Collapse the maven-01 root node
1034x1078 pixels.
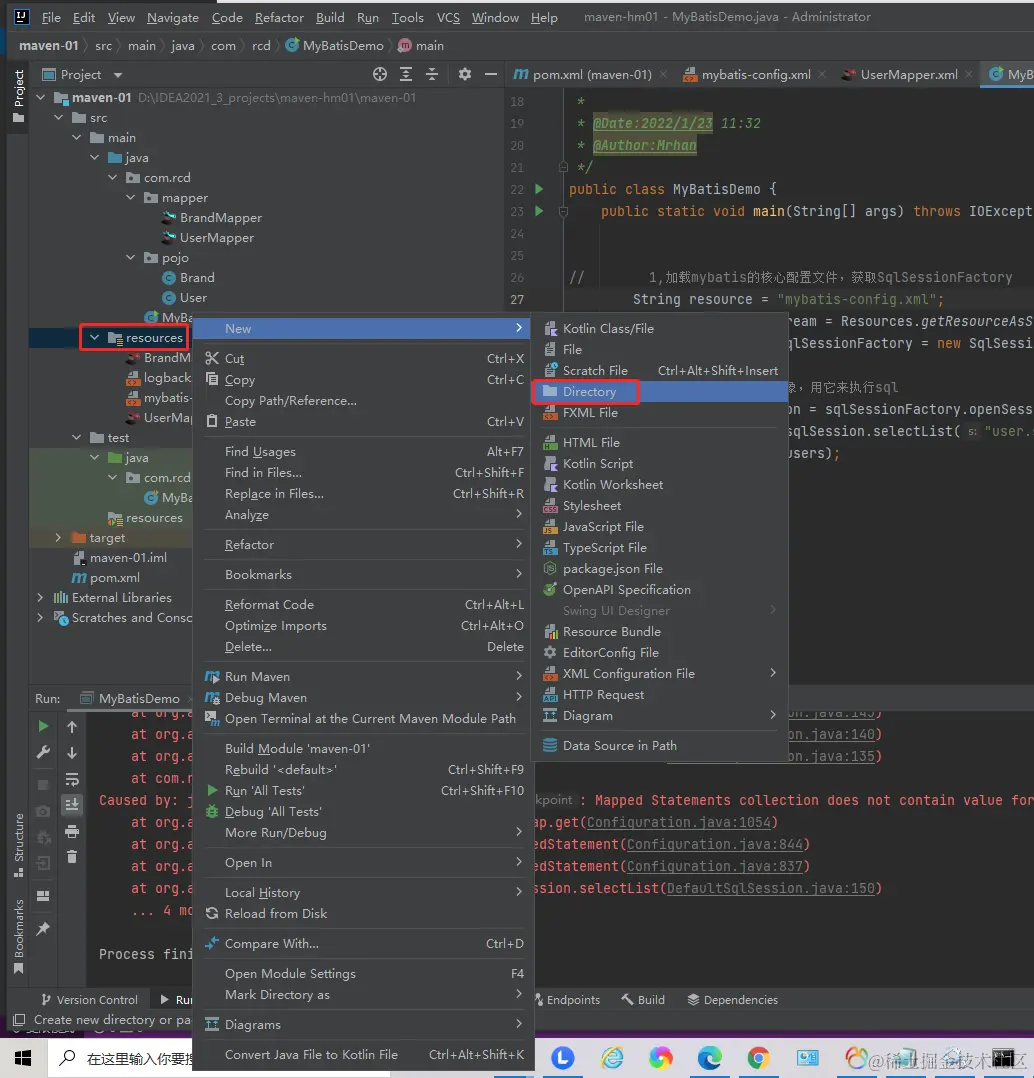(41, 98)
